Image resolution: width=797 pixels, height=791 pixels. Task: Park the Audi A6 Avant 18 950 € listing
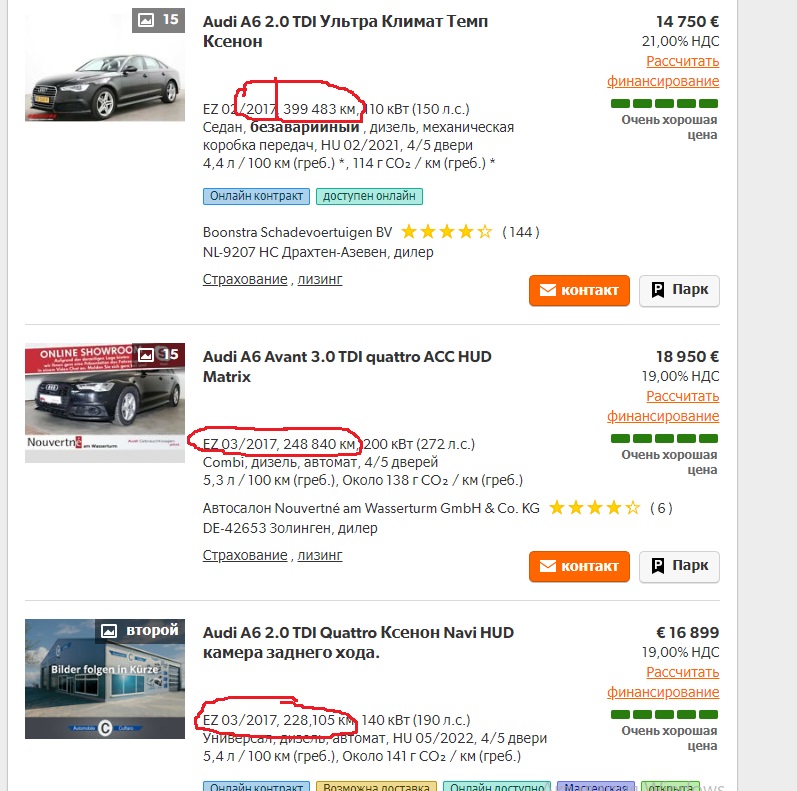click(x=679, y=566)
